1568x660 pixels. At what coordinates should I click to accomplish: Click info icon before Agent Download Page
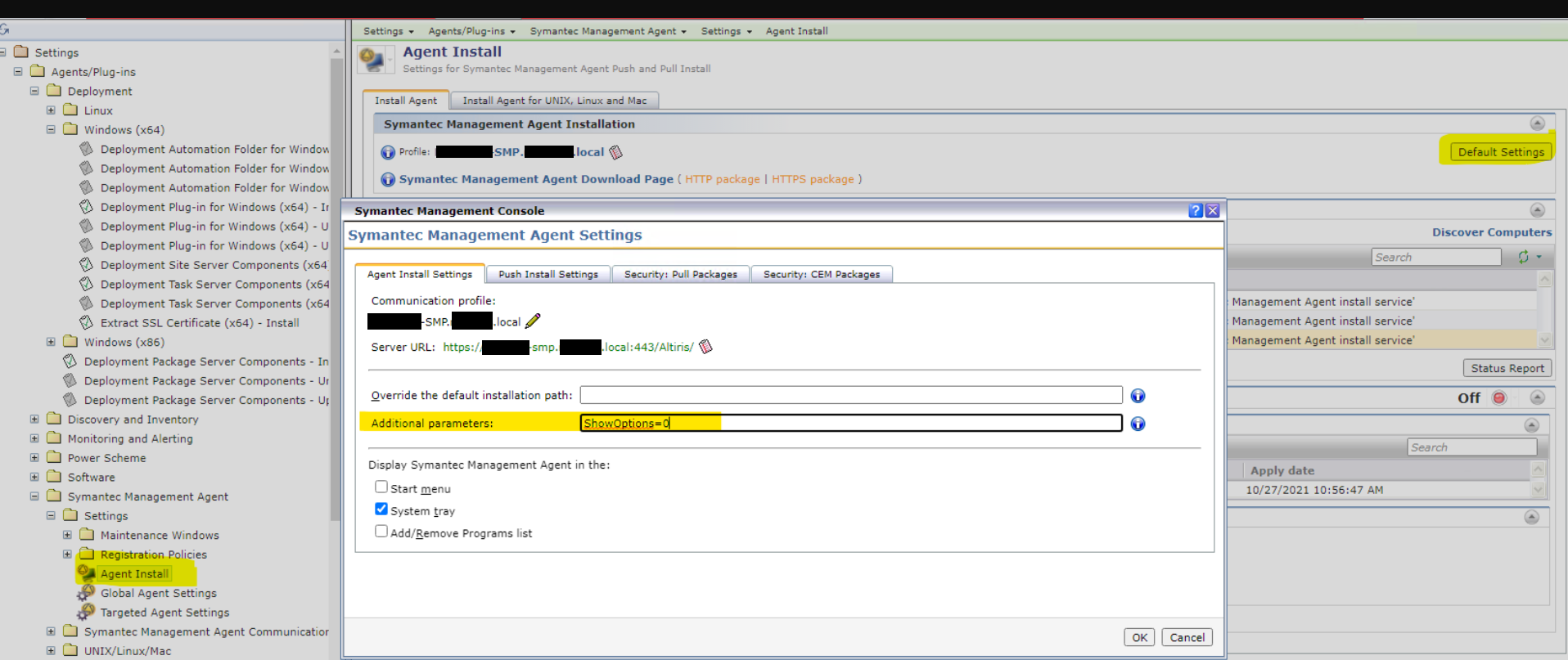(x=388, y=179)
